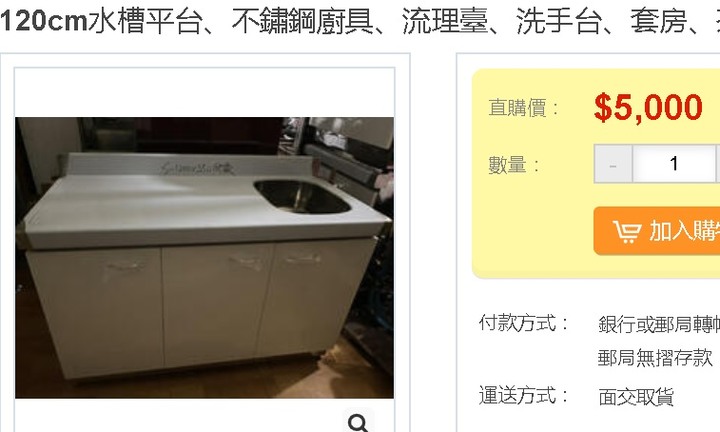Click the quantity field showing 1
720x432 pixels.
click(x=674, y=164)
